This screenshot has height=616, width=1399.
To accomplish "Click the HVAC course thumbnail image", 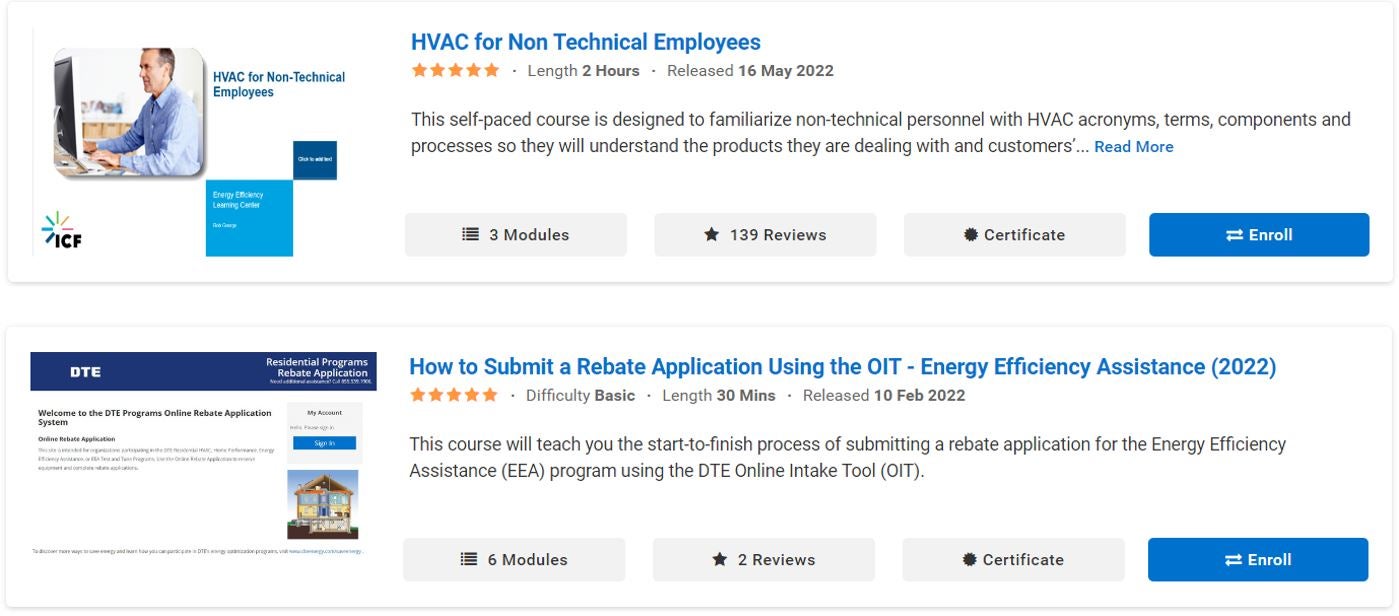I will pos(195,142).
